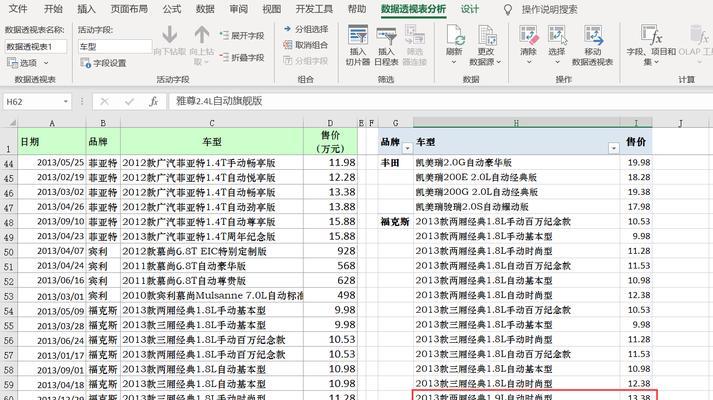This screenshot has height=400, width=713.
Task: Switch to the 视图 View tab
Action: pos(271,9)
